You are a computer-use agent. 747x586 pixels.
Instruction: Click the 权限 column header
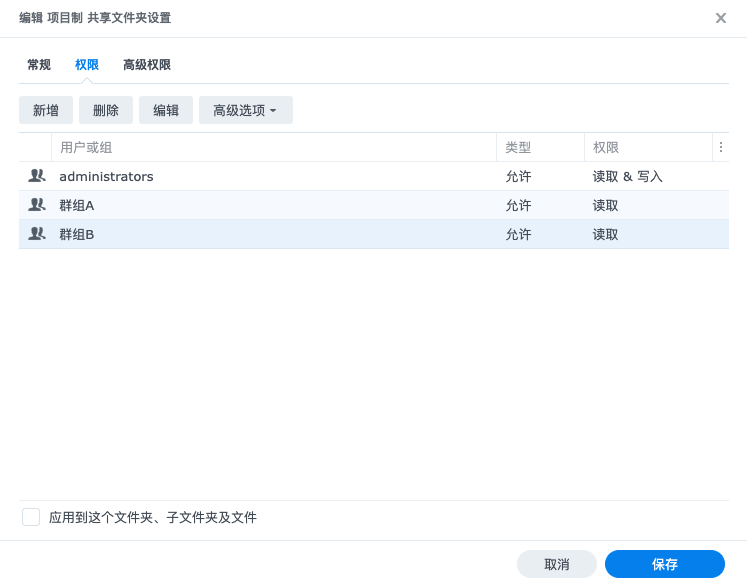point(606,147)
